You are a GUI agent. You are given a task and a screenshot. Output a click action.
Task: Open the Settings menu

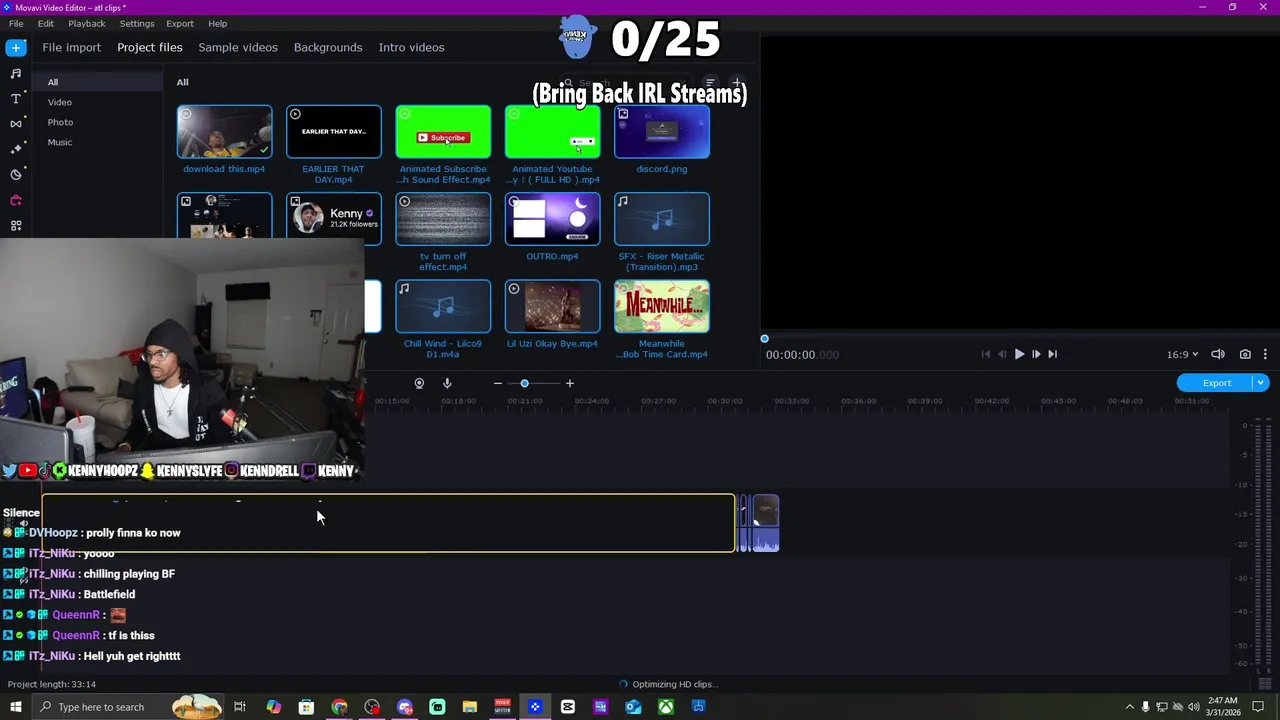point(137,23)
